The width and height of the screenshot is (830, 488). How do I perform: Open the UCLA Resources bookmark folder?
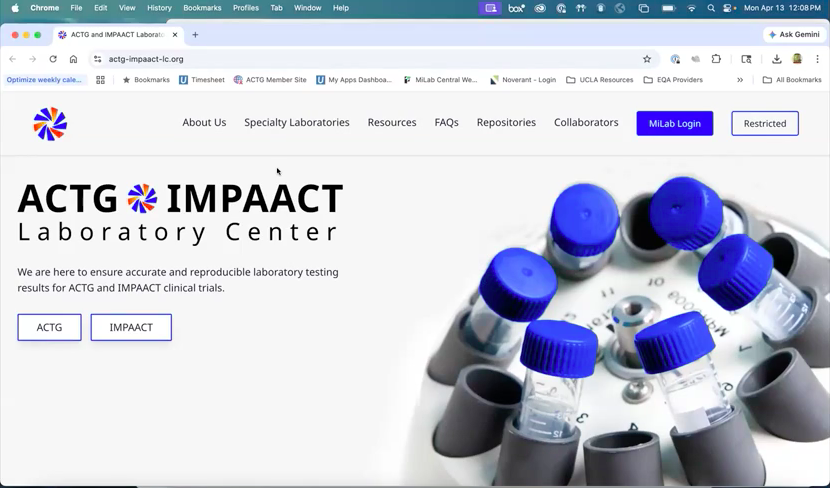pos(599,80)
